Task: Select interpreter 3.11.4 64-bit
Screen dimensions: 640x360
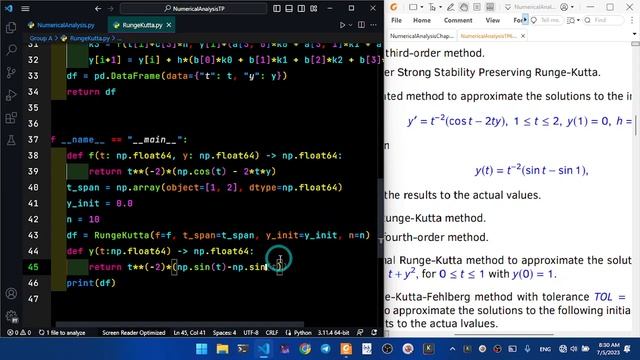Action: (333, 333)
